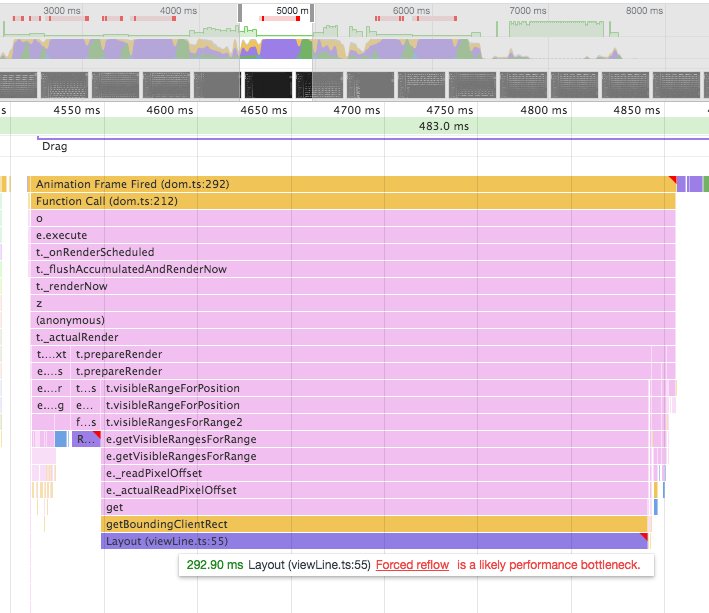Select the purple 'R...' block with warning
Screen dimensions: 709x613
pos(86,439)
